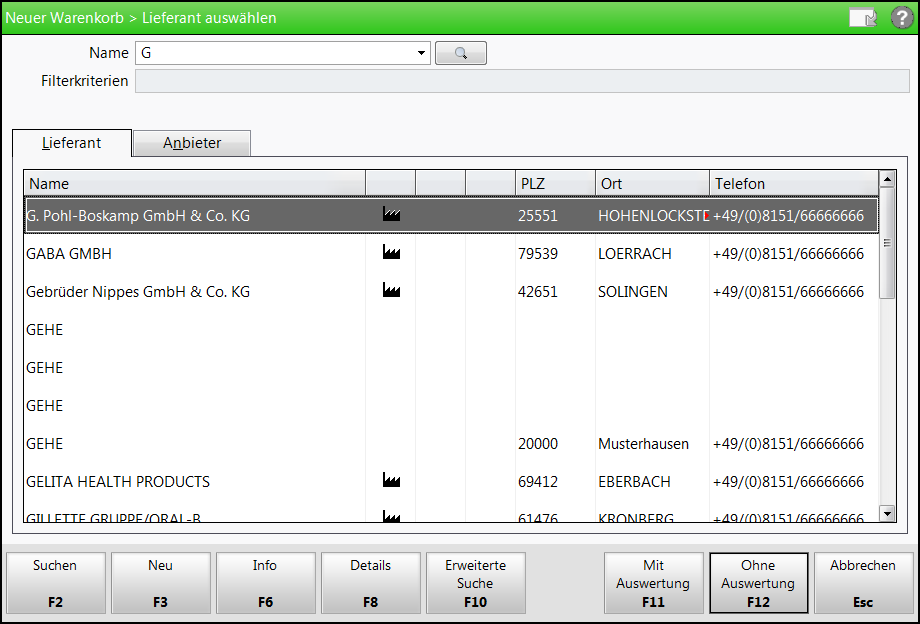Click the HOHENLOCKSTE city cell
This screenshot has height=624, width=920.
click(653, 216)
